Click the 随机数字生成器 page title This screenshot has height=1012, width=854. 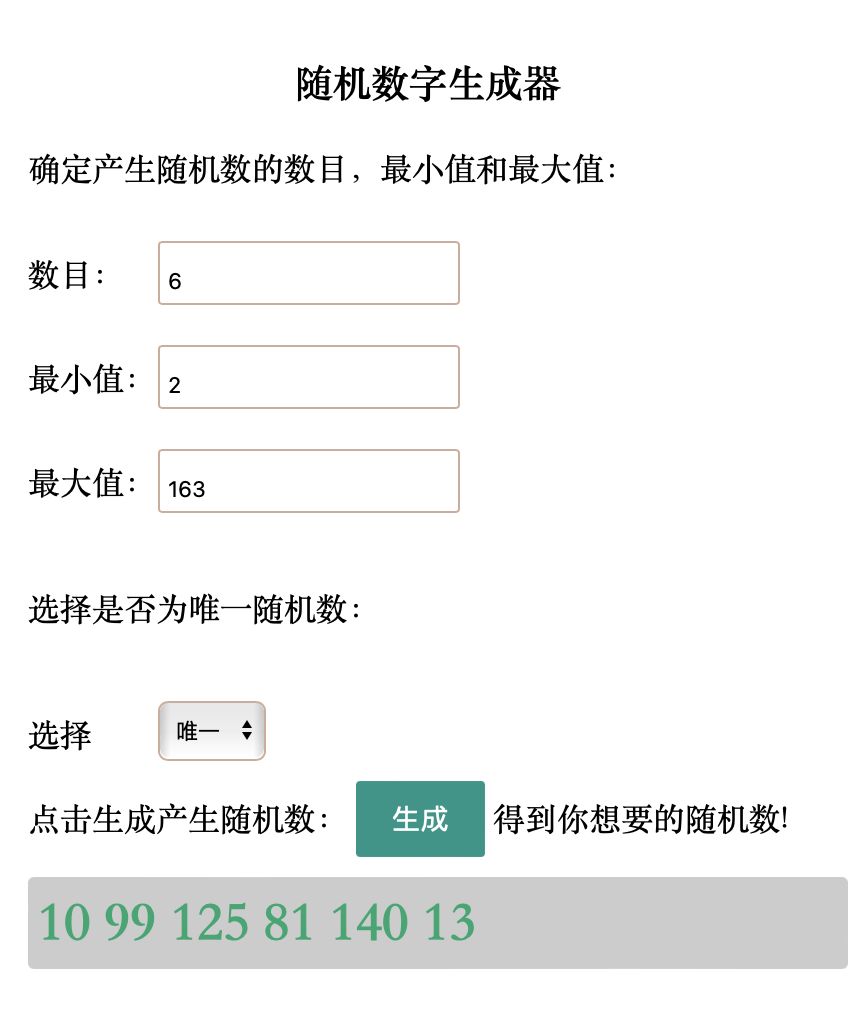[x=428, y=85]
